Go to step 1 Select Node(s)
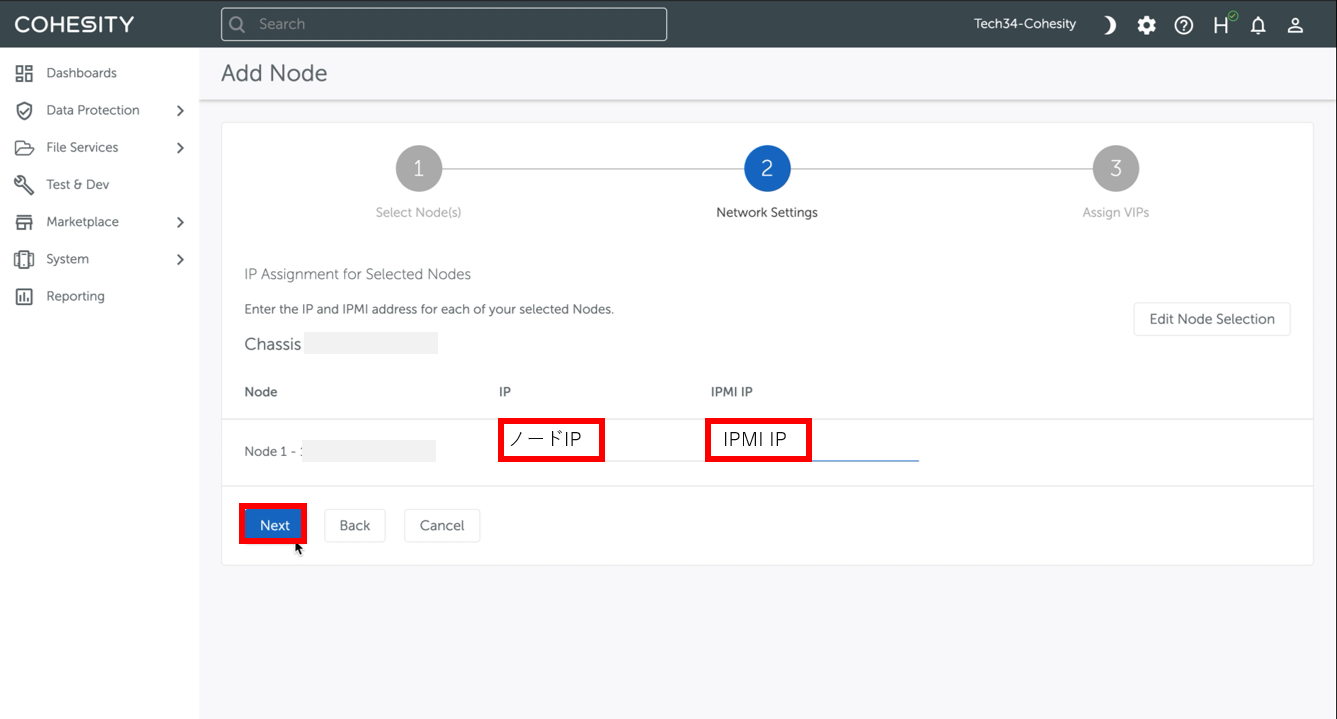 tap(418, 169)
